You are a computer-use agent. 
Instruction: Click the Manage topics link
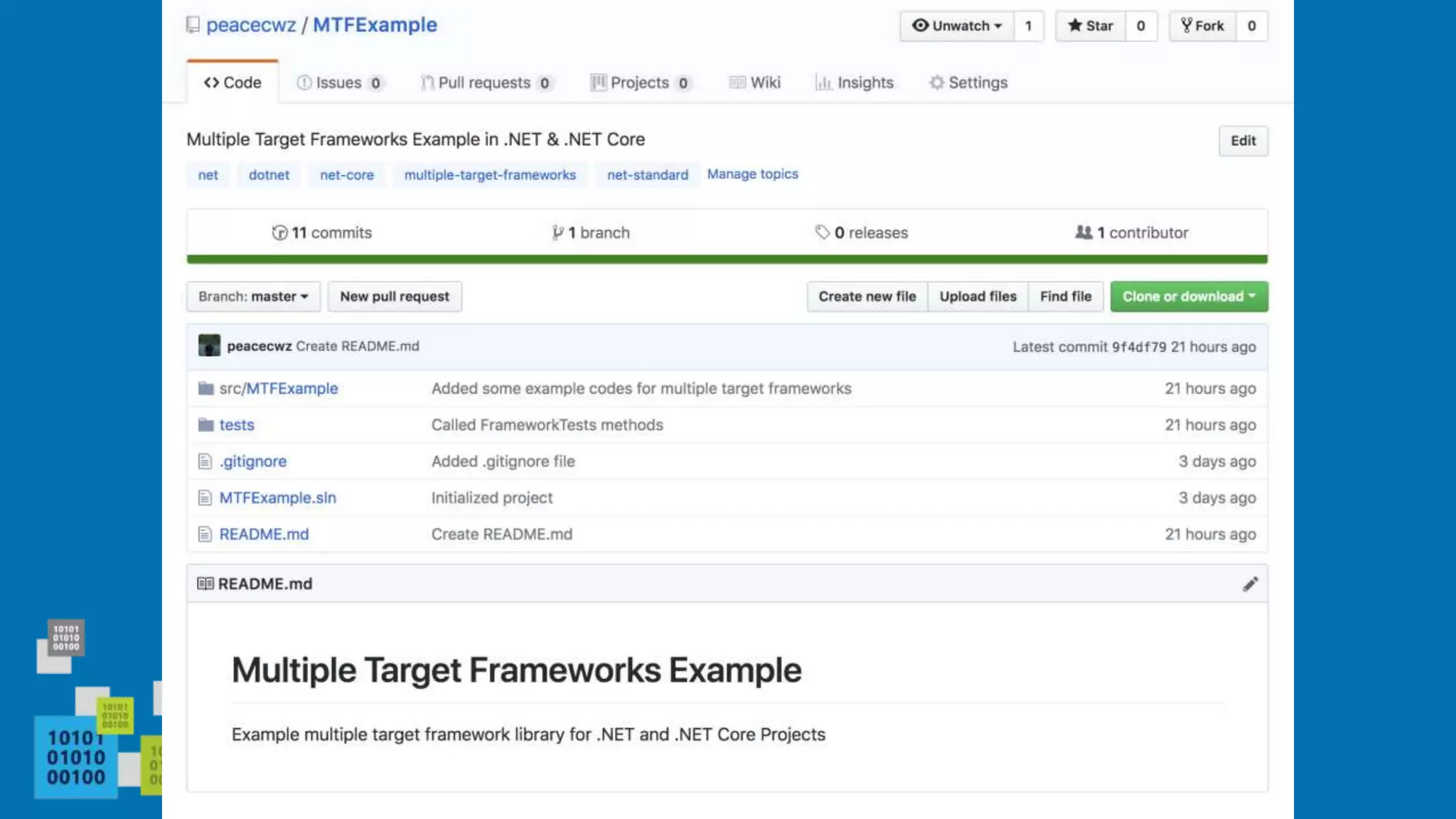click(x=752, y=174)
